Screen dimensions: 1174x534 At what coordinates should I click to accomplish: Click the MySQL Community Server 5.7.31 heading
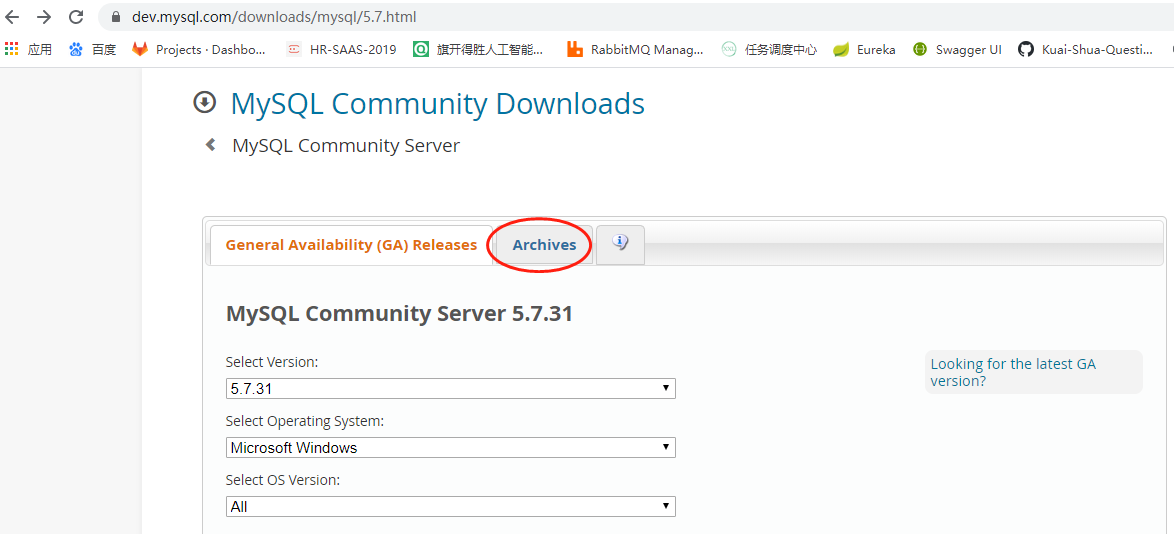pyautogui.click(x=399, y=314)
